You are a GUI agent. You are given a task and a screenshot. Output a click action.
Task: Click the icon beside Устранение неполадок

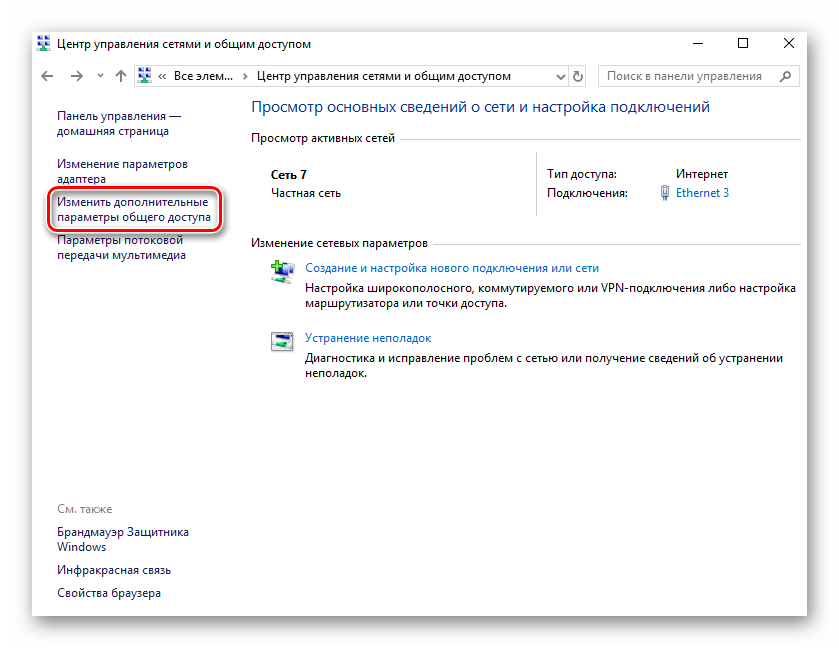[x=282, y=340]
